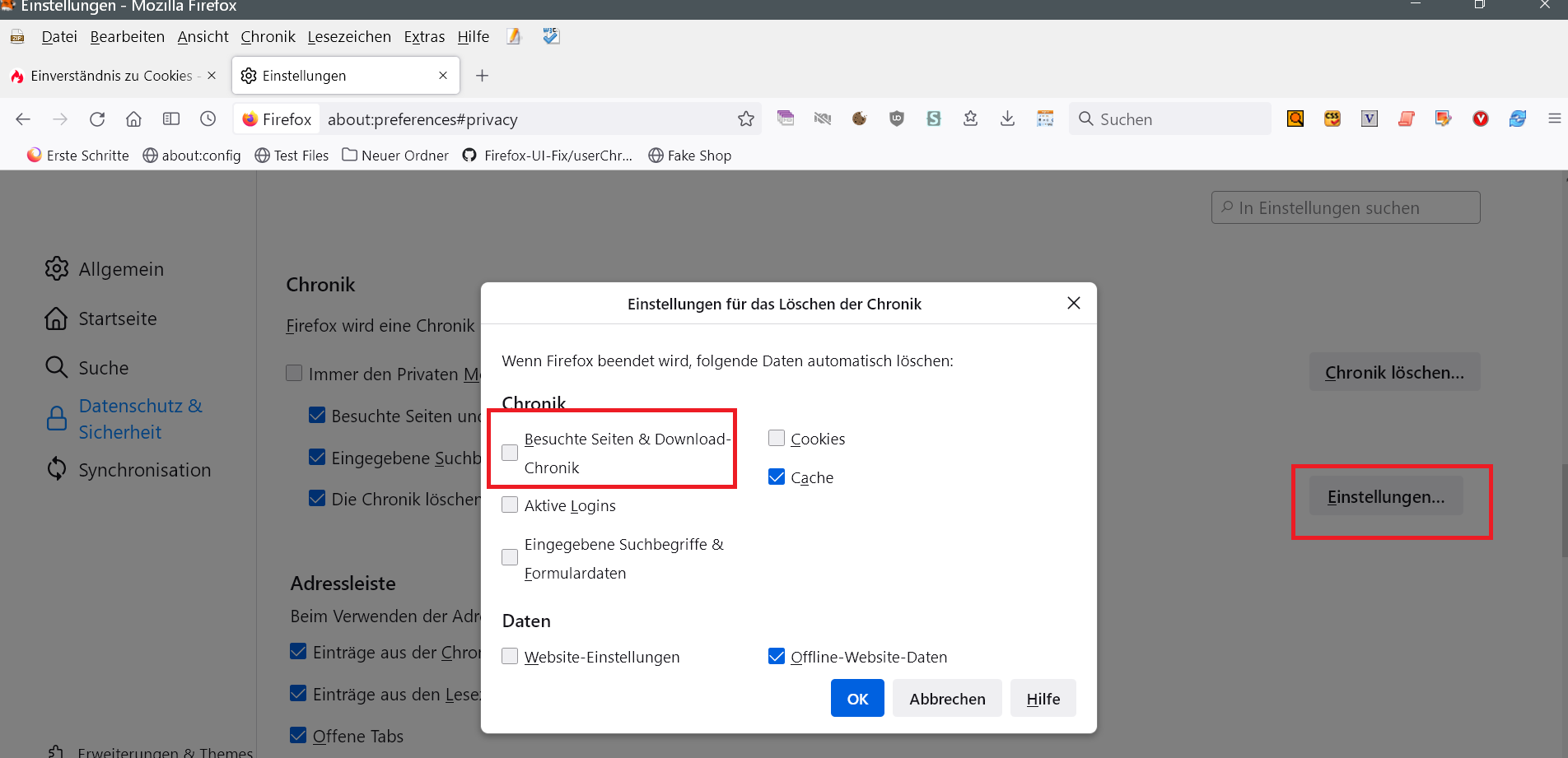Open the Firefox hamburger menu
Image resolution: width=1568 pixels, height=758 pixels.
pos(1554,119)
